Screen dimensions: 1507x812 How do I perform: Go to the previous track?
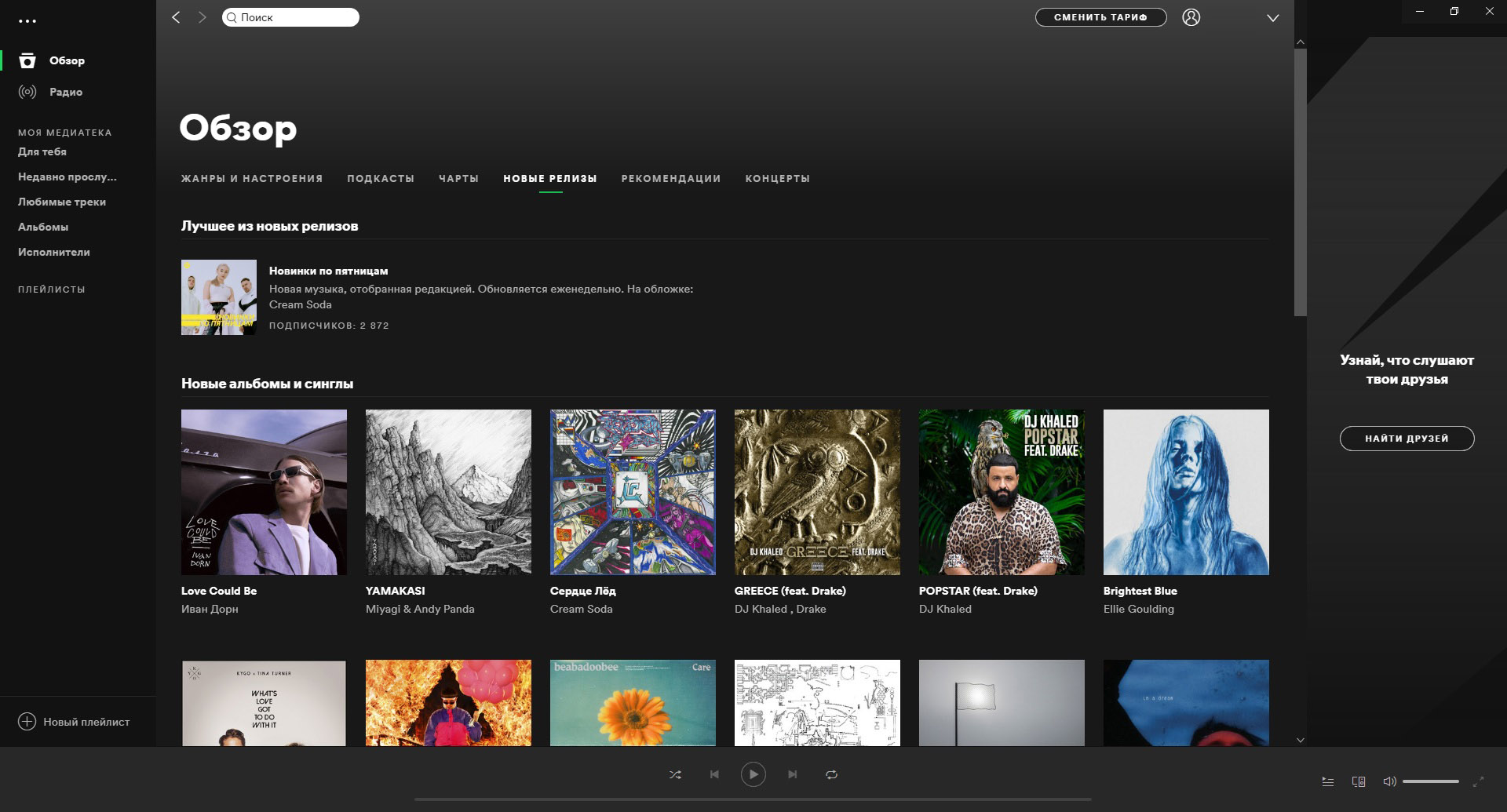[x=714, y=774]
